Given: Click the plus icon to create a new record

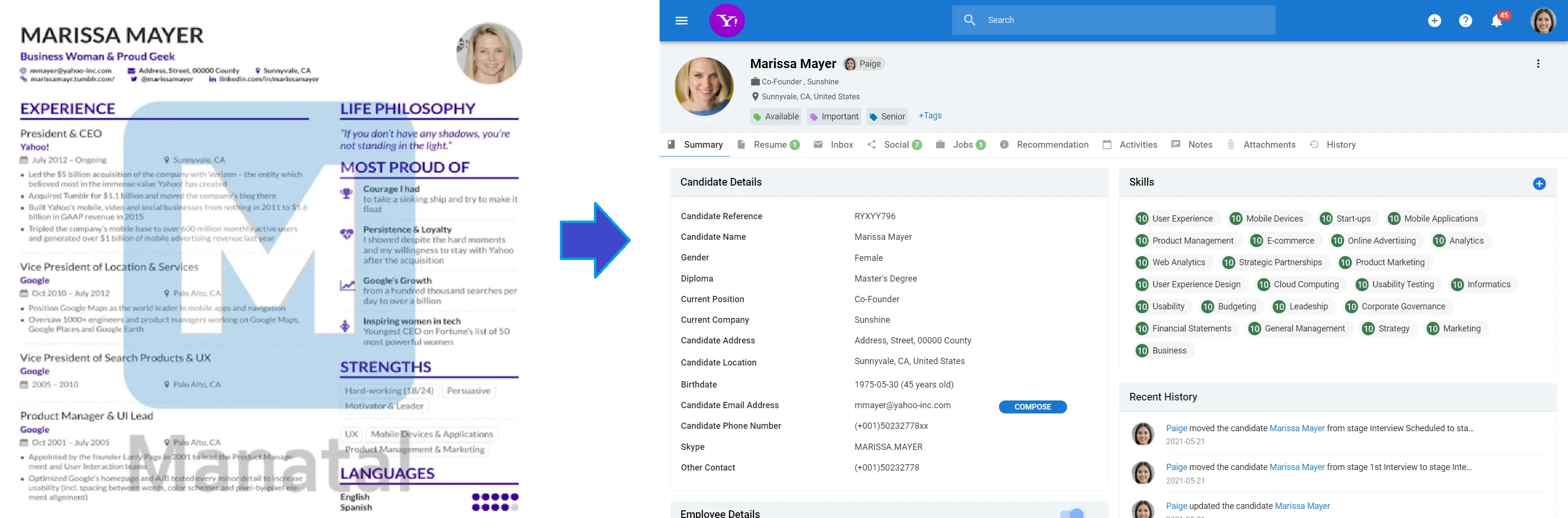Looking at the screenshot, I should point(1435,20).
